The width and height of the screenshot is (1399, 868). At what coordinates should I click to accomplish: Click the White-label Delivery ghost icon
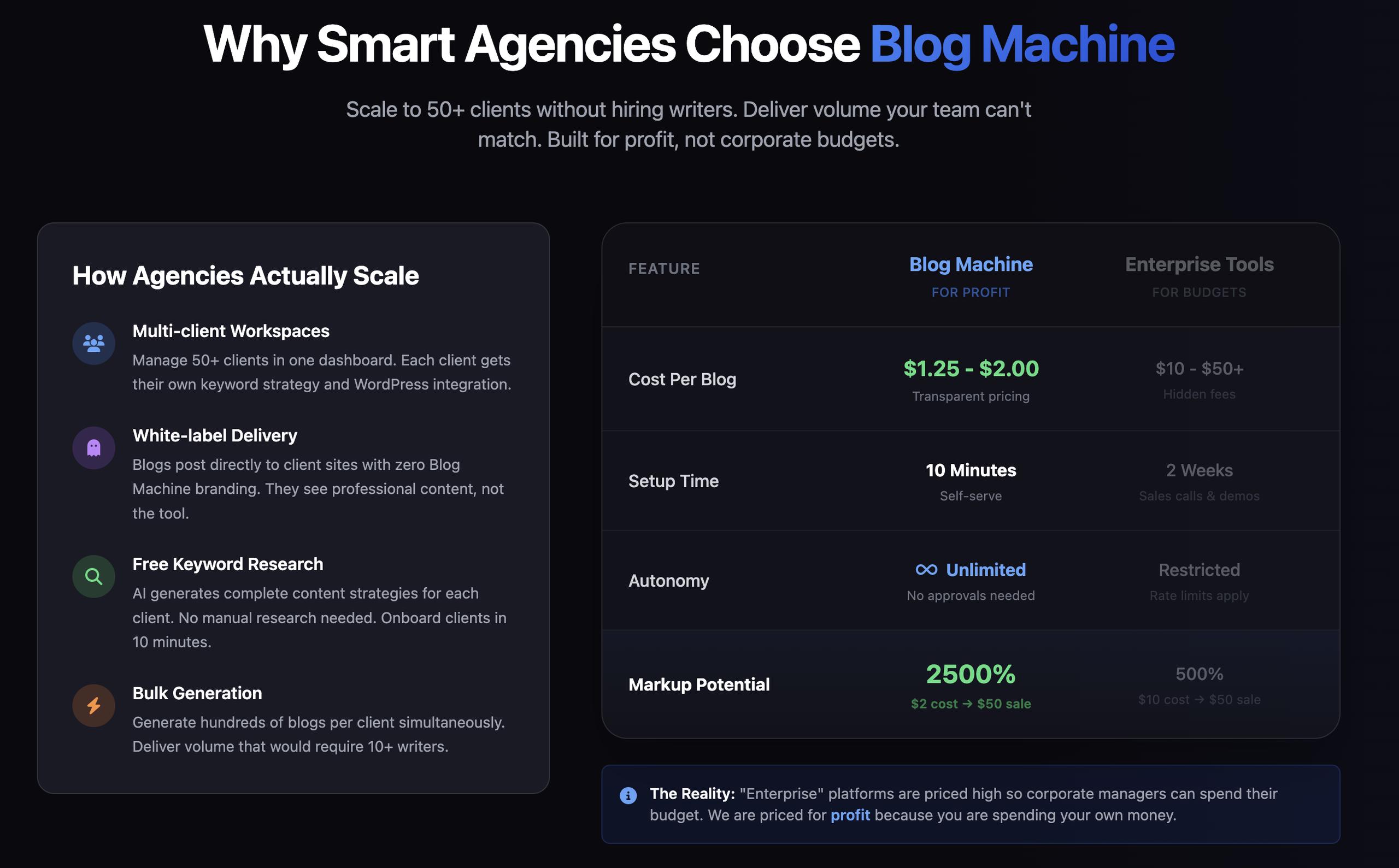point(93,448)
